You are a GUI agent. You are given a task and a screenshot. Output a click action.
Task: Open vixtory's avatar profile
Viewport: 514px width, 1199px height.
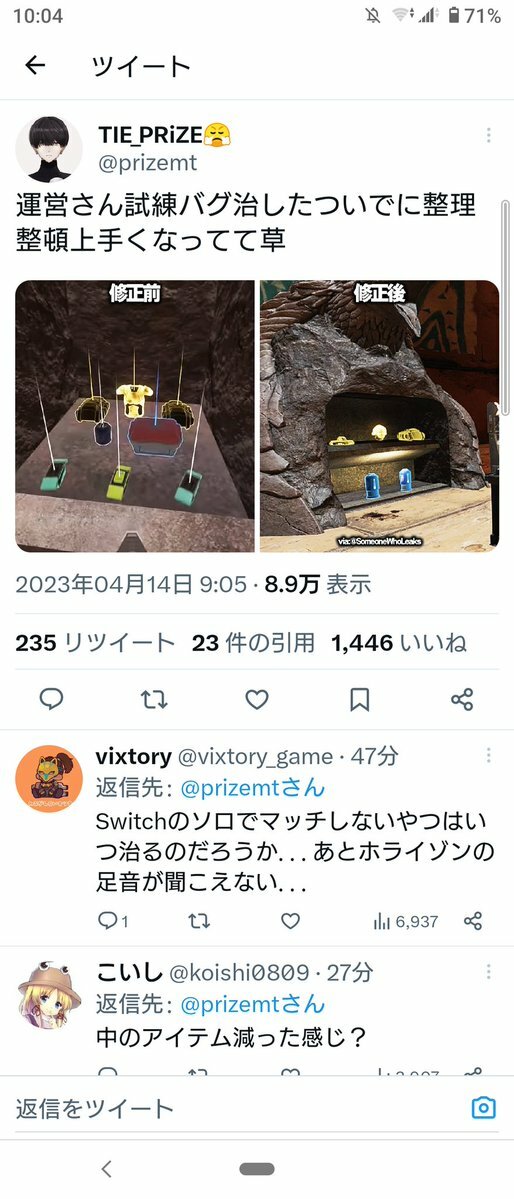[x=49, y=778]
